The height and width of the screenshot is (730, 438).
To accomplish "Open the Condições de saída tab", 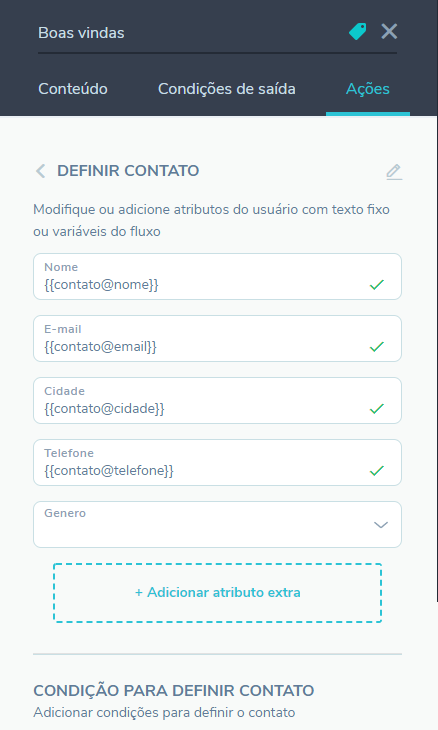I will coord(227,88).
